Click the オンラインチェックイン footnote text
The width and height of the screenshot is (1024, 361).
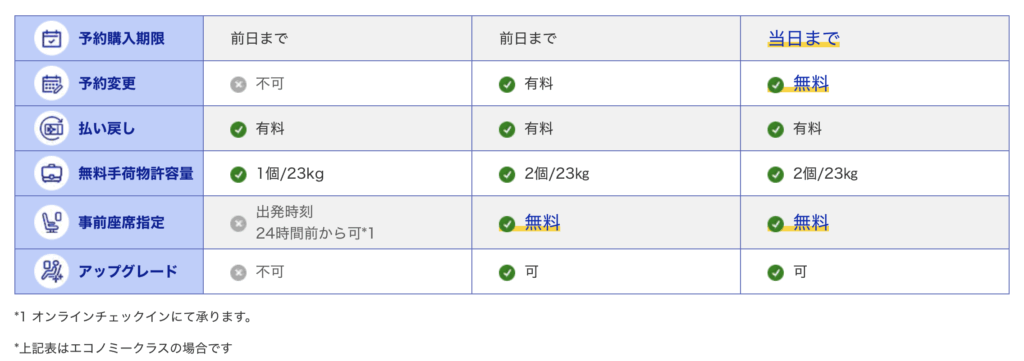(133, 317)
